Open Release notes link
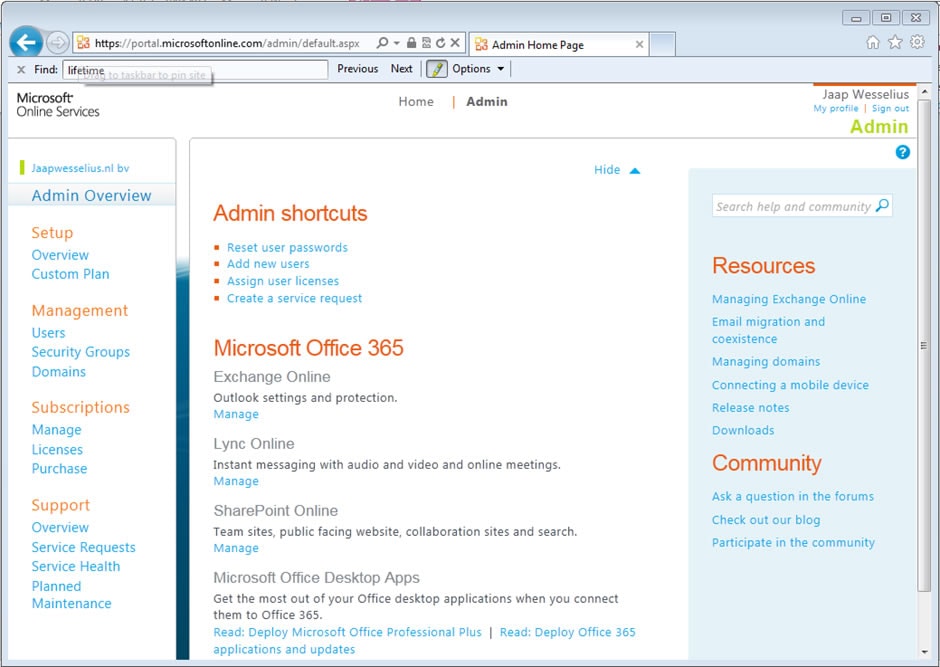Viewport: 940px width, 667px height. tap(751, 408)
